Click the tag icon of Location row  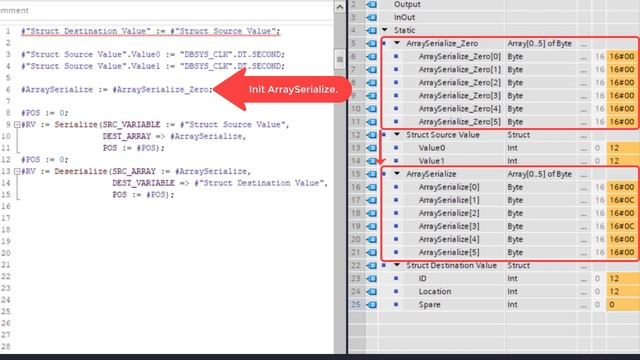371,292
